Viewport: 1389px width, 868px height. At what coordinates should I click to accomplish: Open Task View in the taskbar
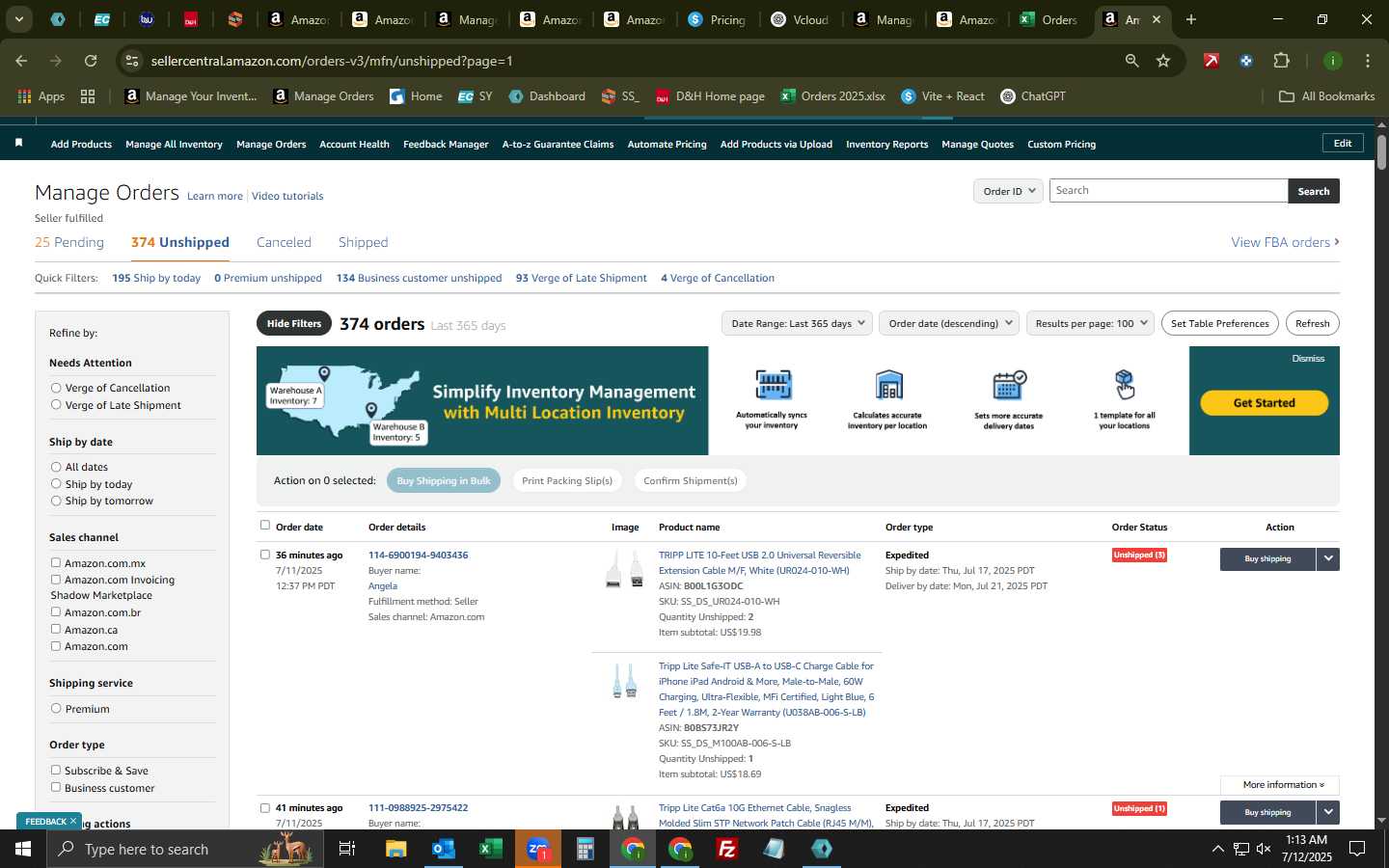347,849
